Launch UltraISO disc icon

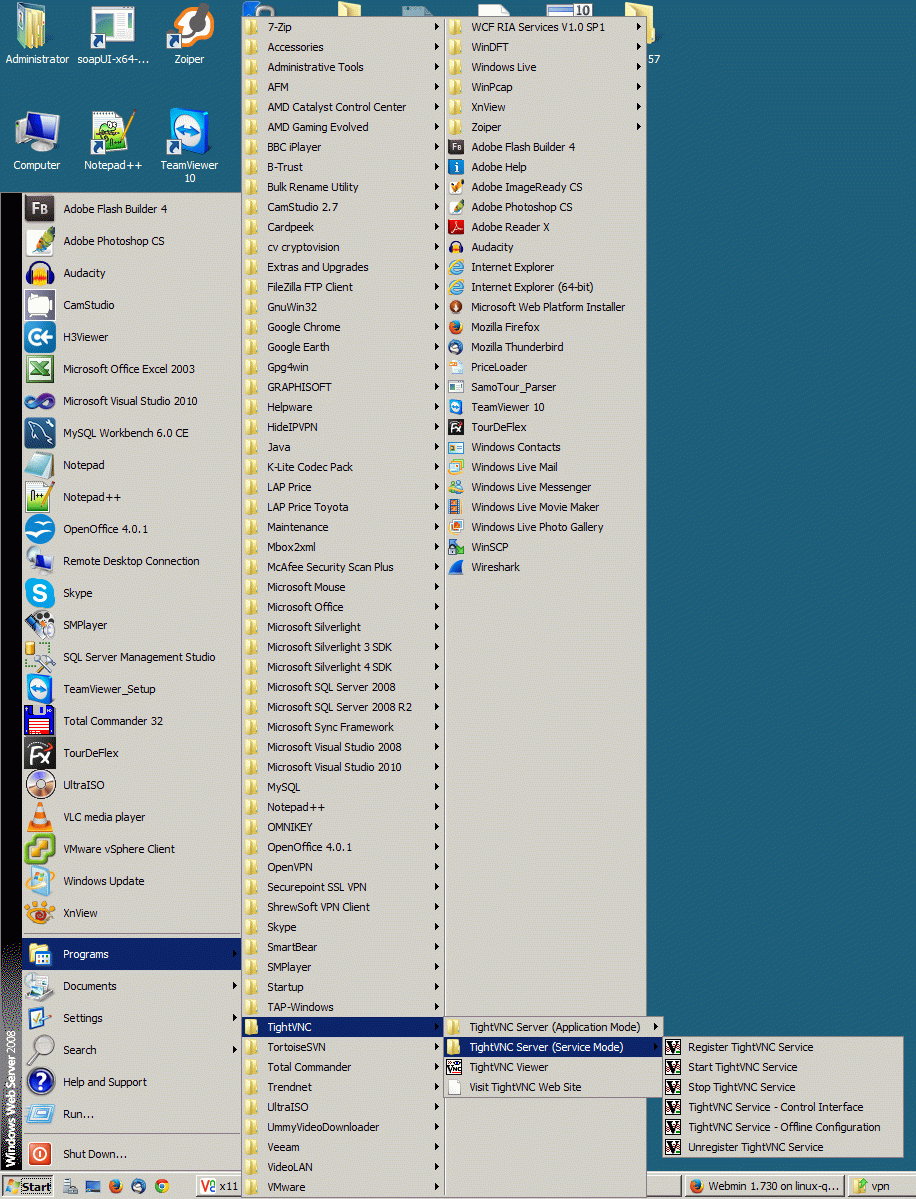40,785
